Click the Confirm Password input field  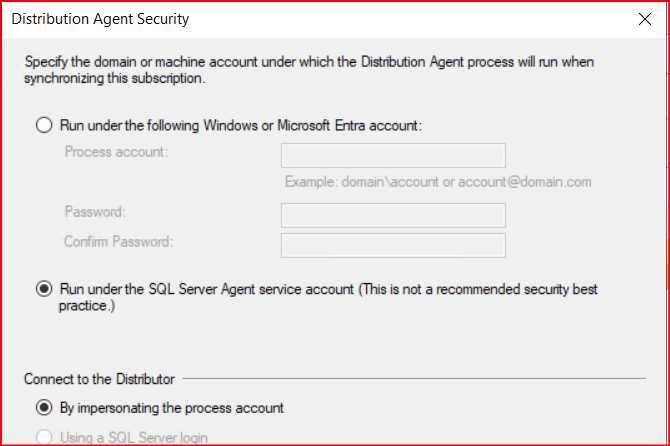[393, 245]
